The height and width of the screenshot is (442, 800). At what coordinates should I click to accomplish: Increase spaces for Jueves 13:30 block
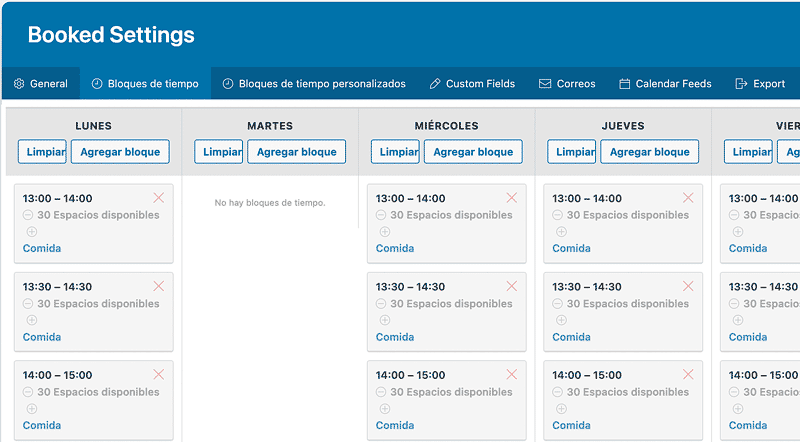click(x=561, y=320)
